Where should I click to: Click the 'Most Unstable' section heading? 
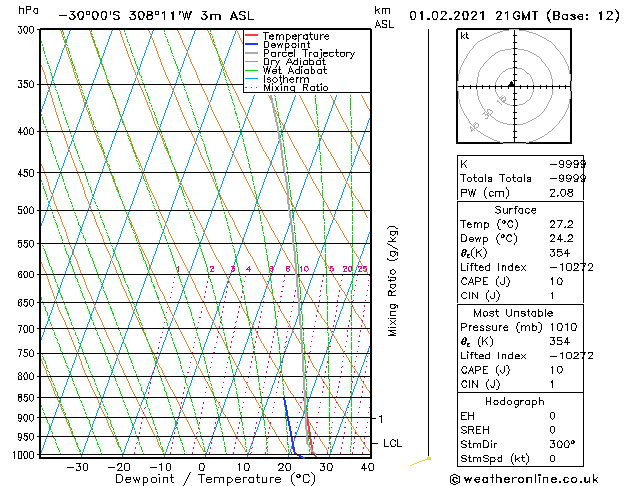point(513,313)
